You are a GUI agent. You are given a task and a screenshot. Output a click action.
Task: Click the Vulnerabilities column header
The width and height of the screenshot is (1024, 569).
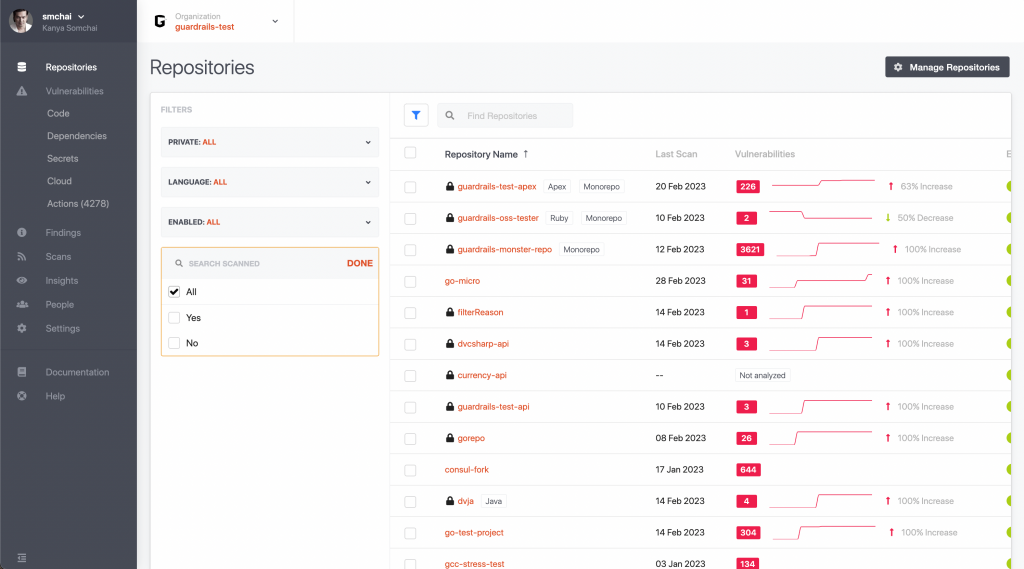coord(765,154)
